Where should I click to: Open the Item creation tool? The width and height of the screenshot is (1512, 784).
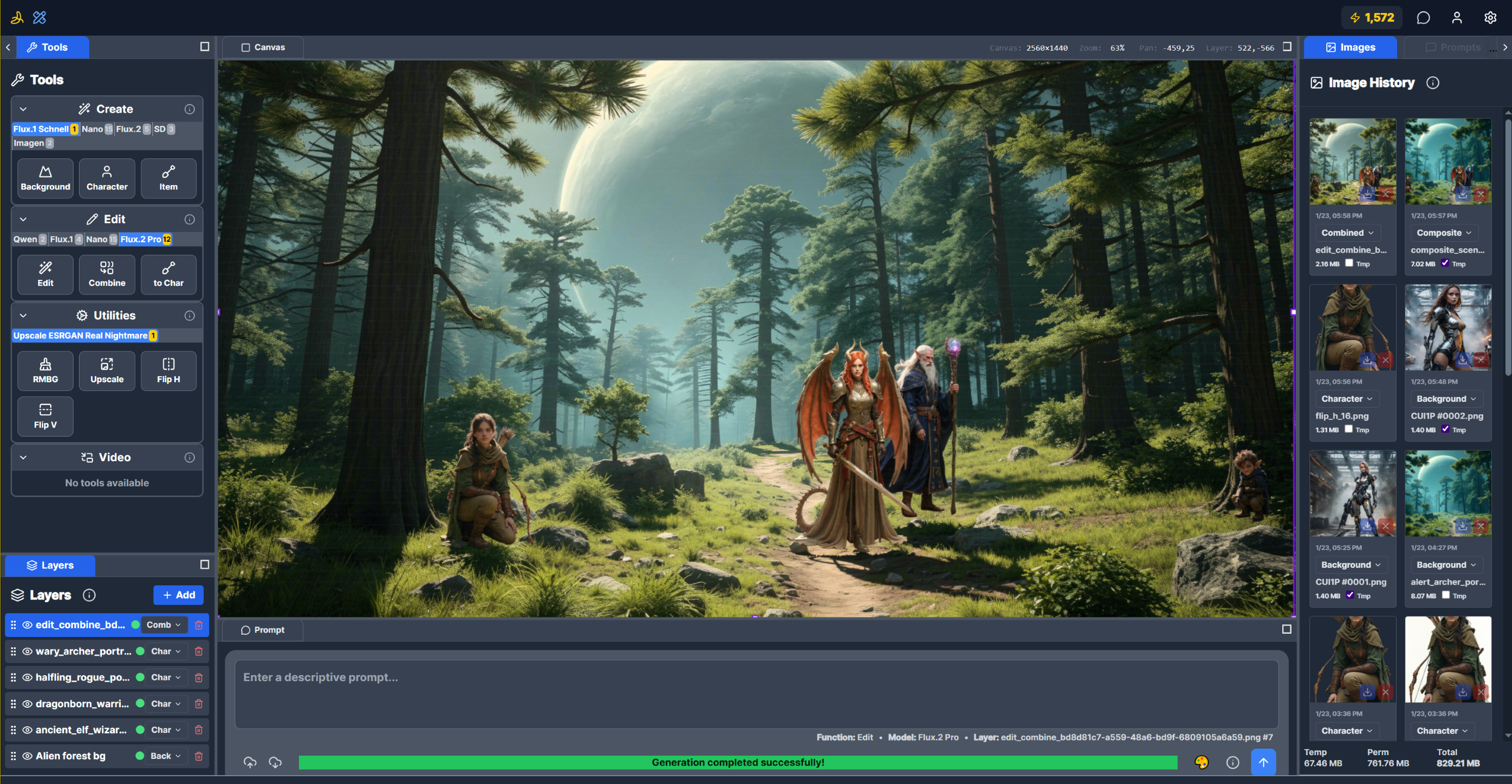(x=168, y=178)
